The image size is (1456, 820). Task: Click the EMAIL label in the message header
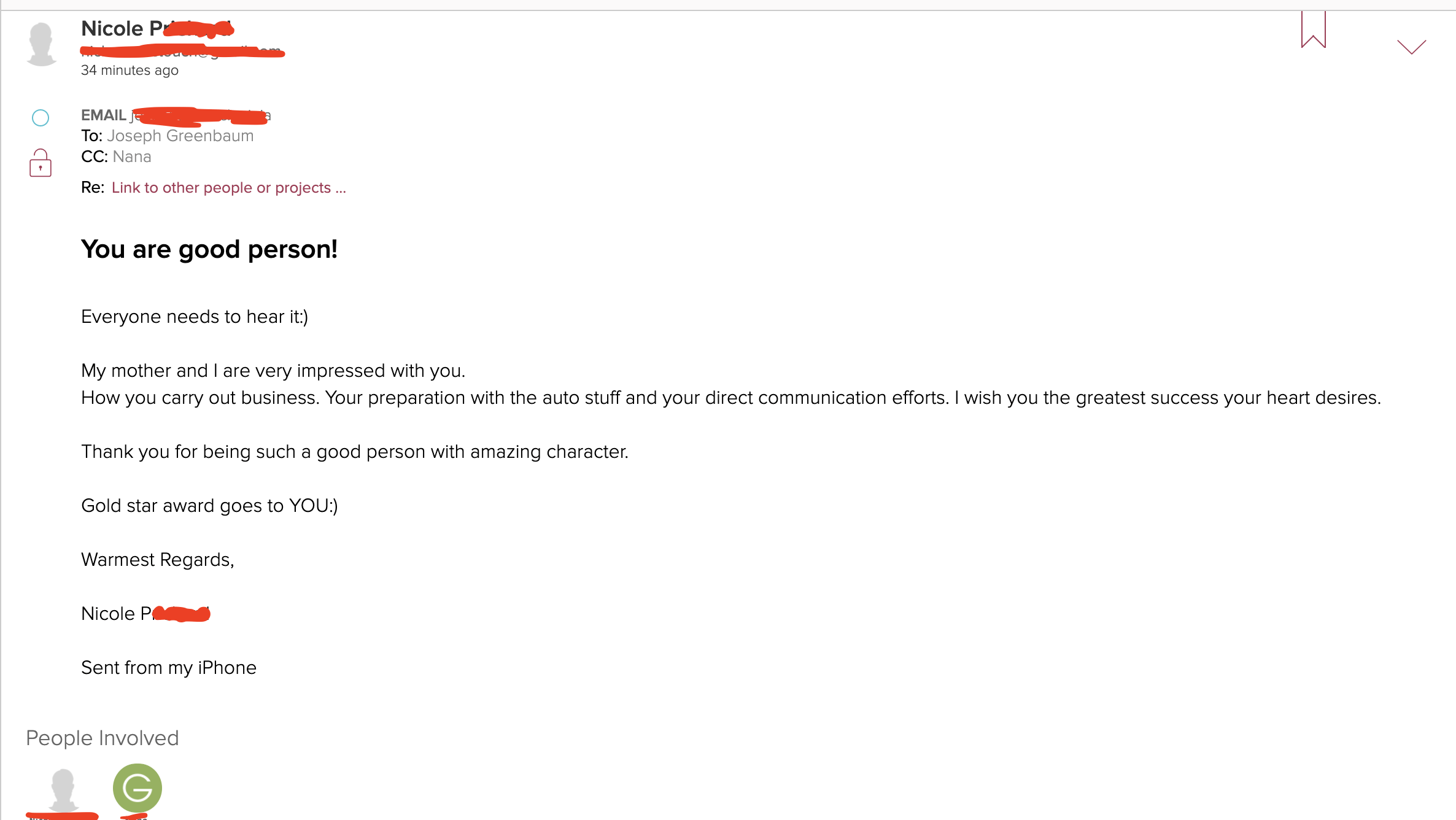click(104, 115)
